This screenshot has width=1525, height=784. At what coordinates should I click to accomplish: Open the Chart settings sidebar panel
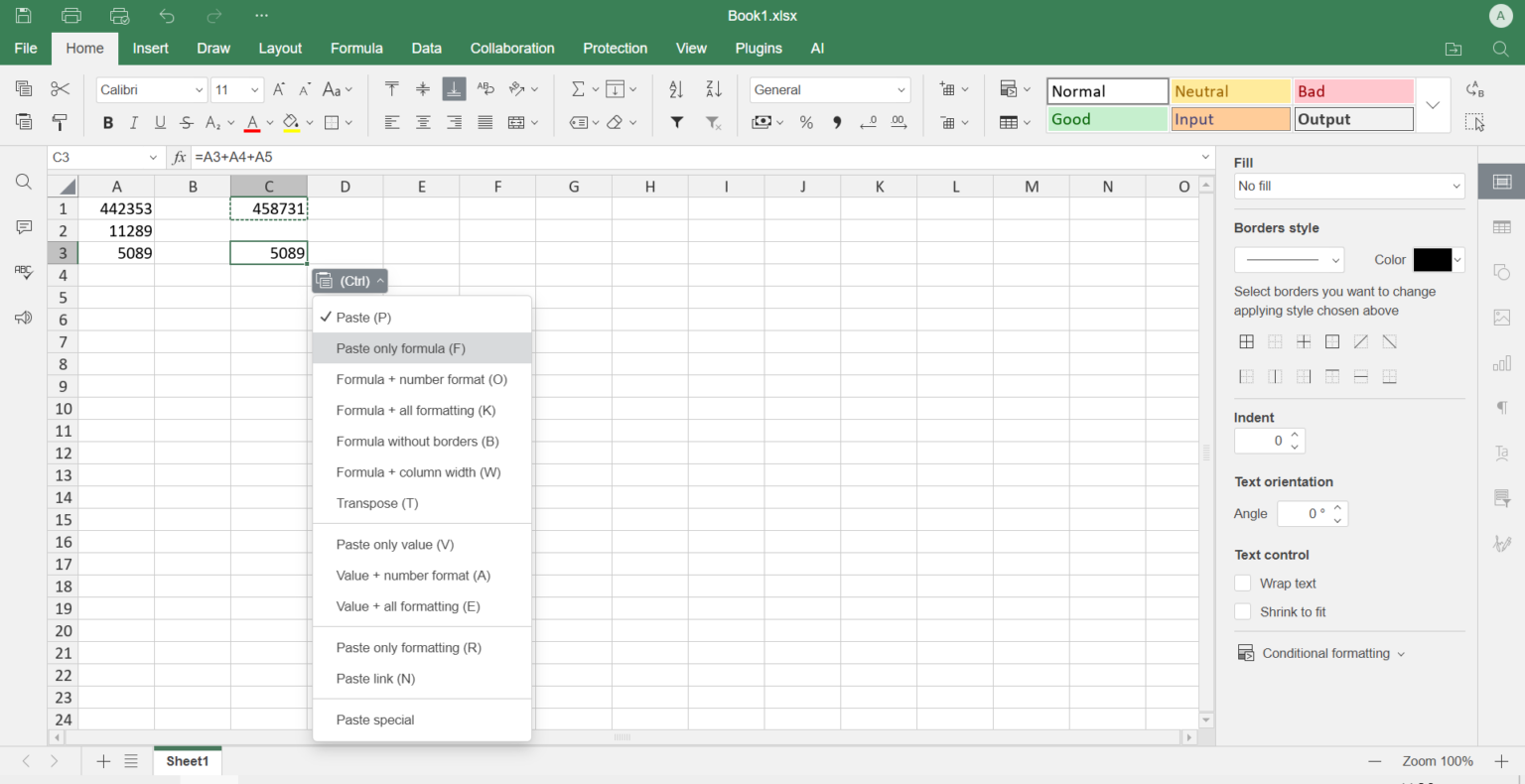click(1501, 362)
